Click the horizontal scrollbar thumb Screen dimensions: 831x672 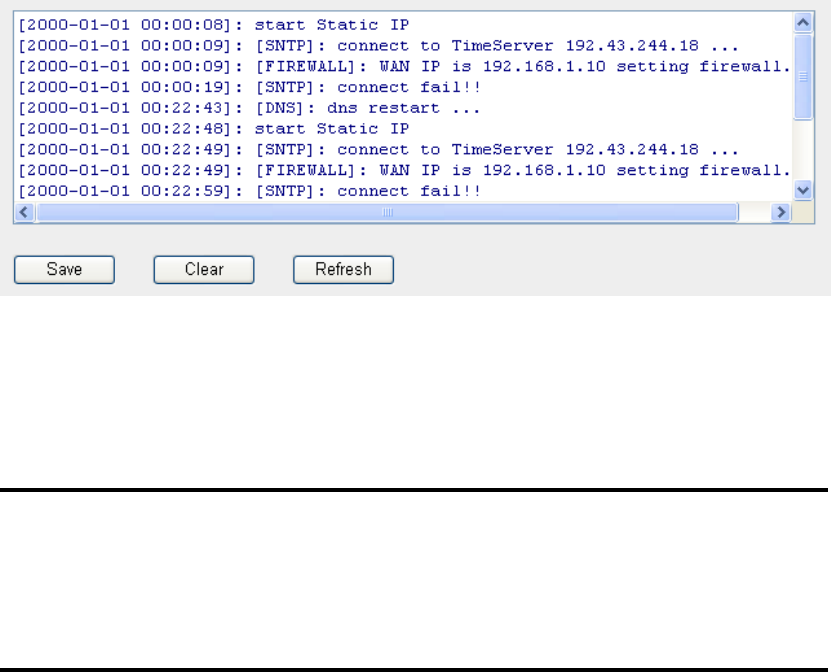(x=387, y=213)
